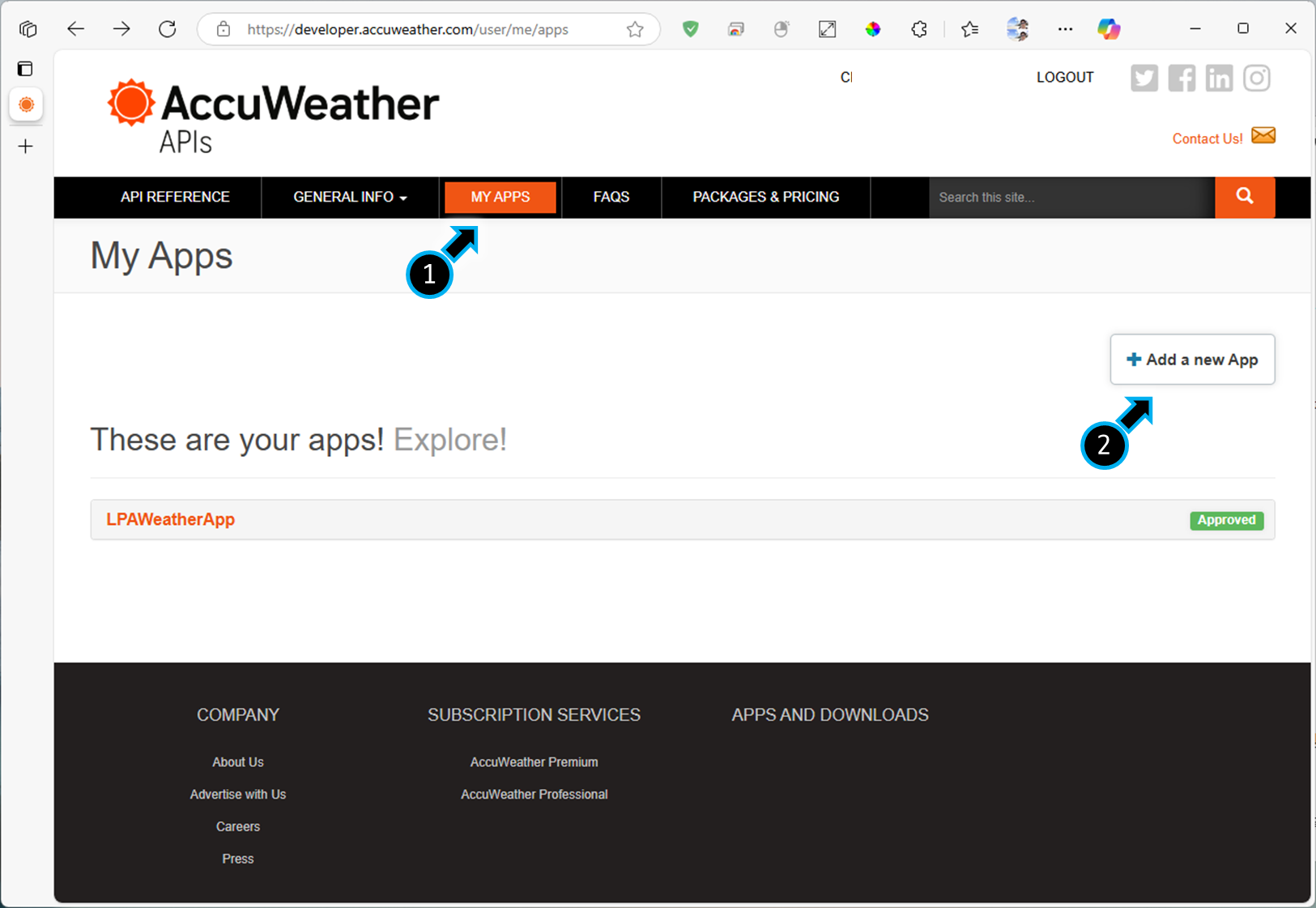Viewport: 1316px width, 908px height.
Task: Minimize the browser window
Action: click(1195, 29)
